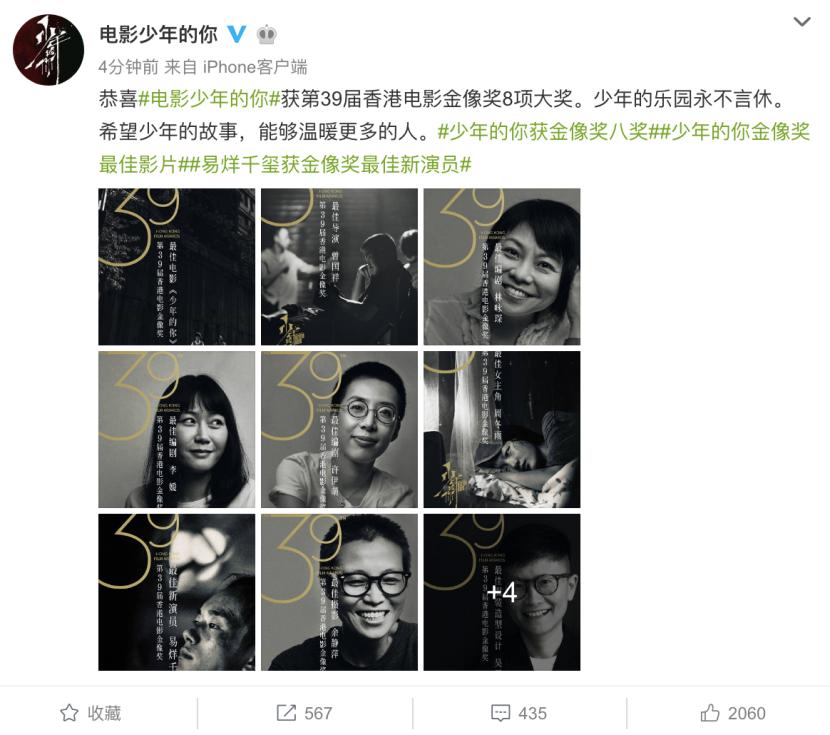This screenshot has height=735, width=830.
Task: Open the 最佳女主角 poster thumbnail
Action: coord(502,430)
